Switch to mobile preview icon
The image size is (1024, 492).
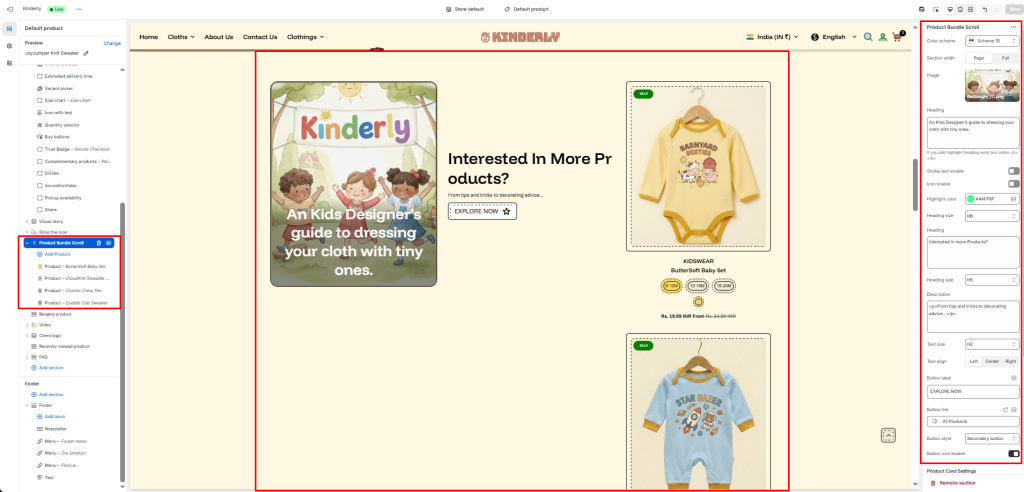pyautogui.click(x=960, y=9)
